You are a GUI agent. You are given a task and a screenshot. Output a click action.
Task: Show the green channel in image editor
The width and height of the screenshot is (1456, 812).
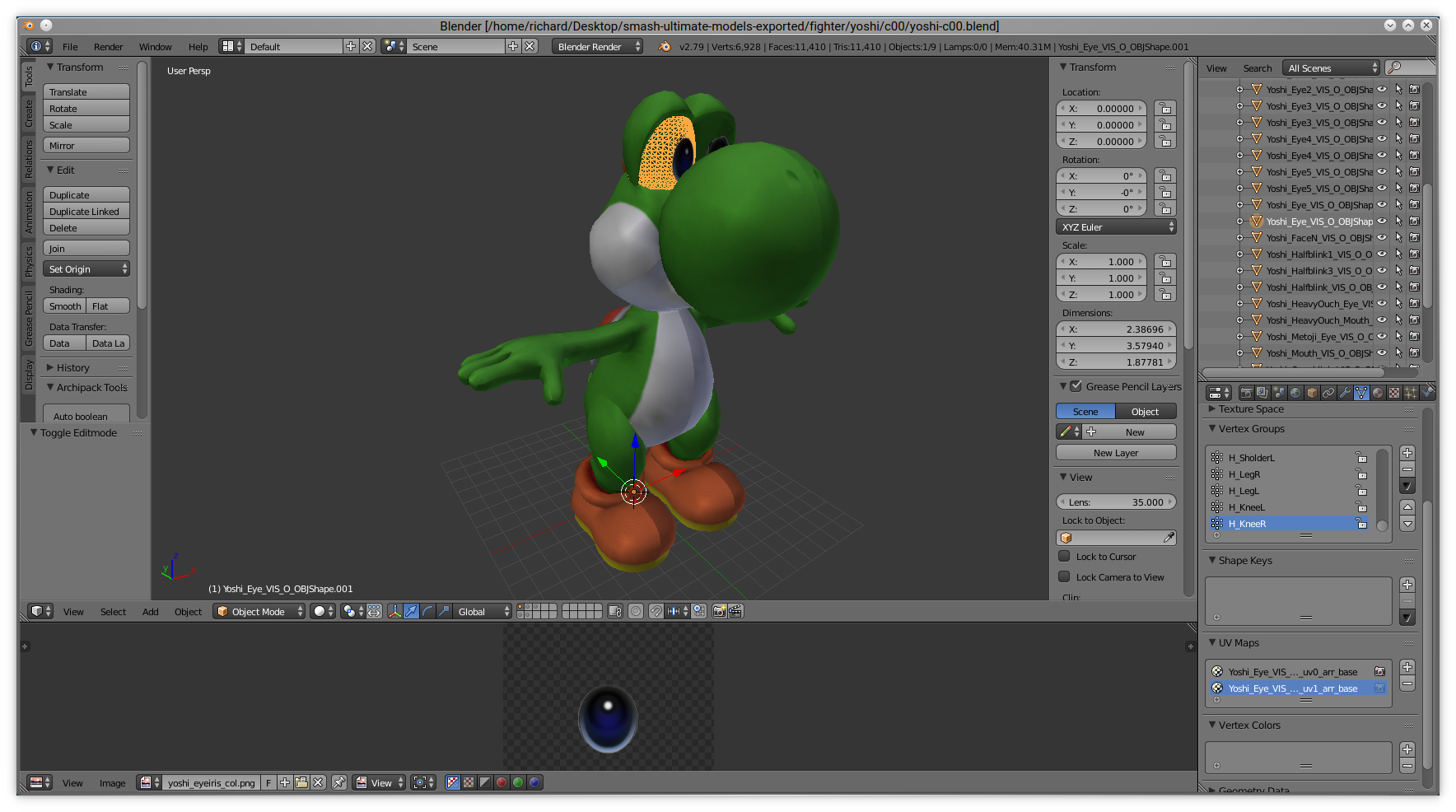[518, 782]
